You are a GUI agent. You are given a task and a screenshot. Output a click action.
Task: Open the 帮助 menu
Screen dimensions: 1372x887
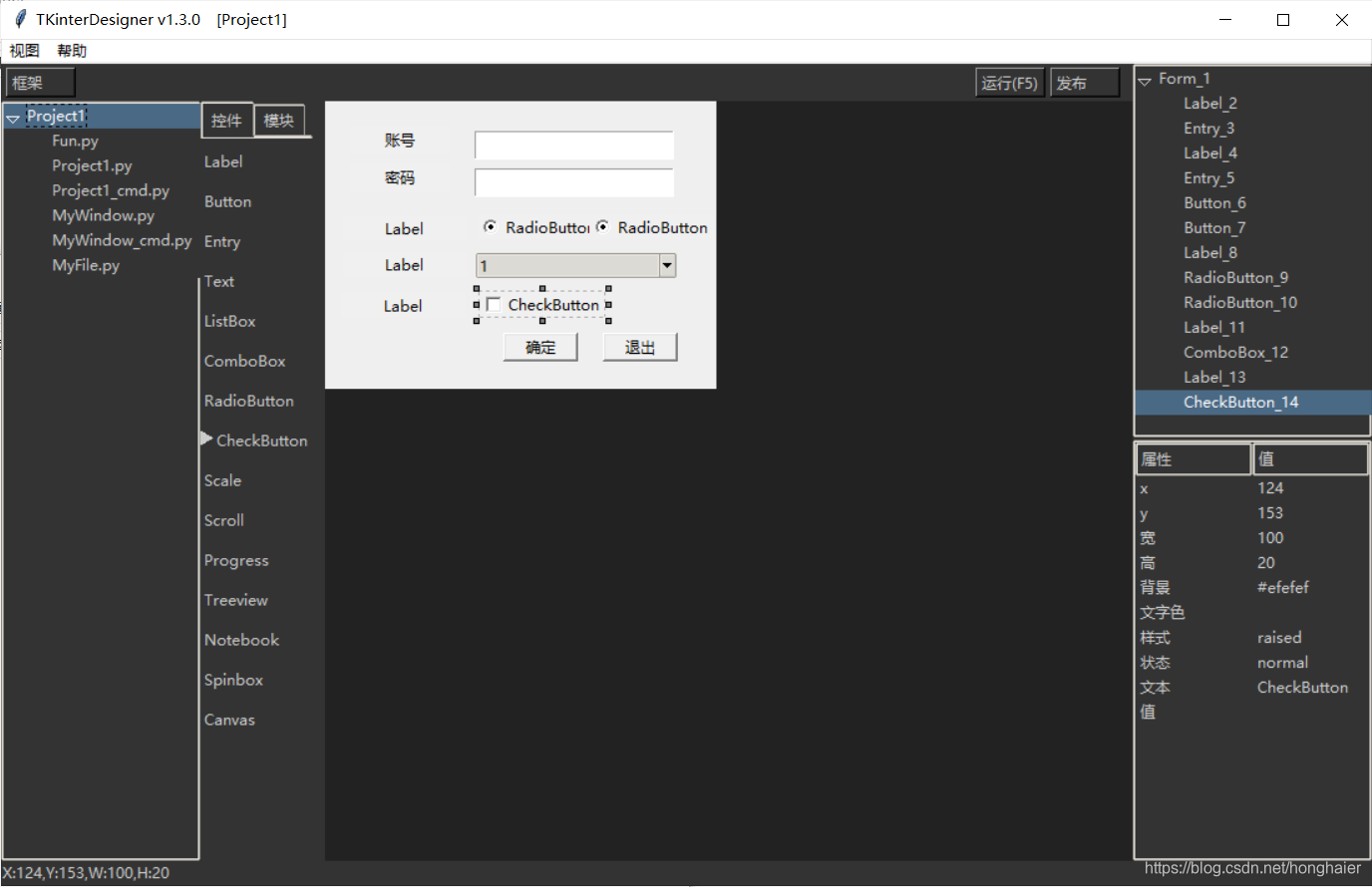coord(72,51)
